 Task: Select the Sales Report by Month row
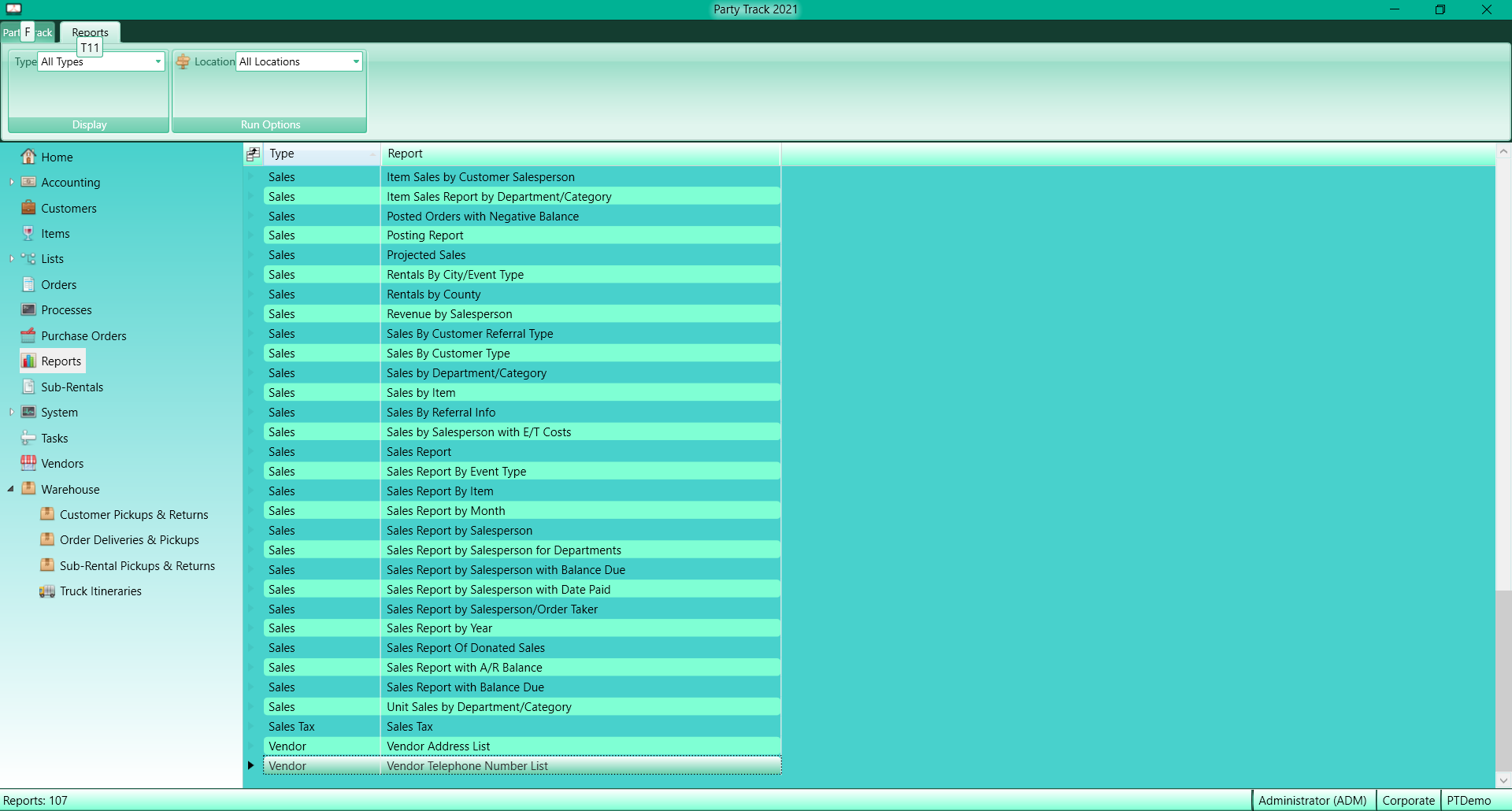tap(446, 510)
